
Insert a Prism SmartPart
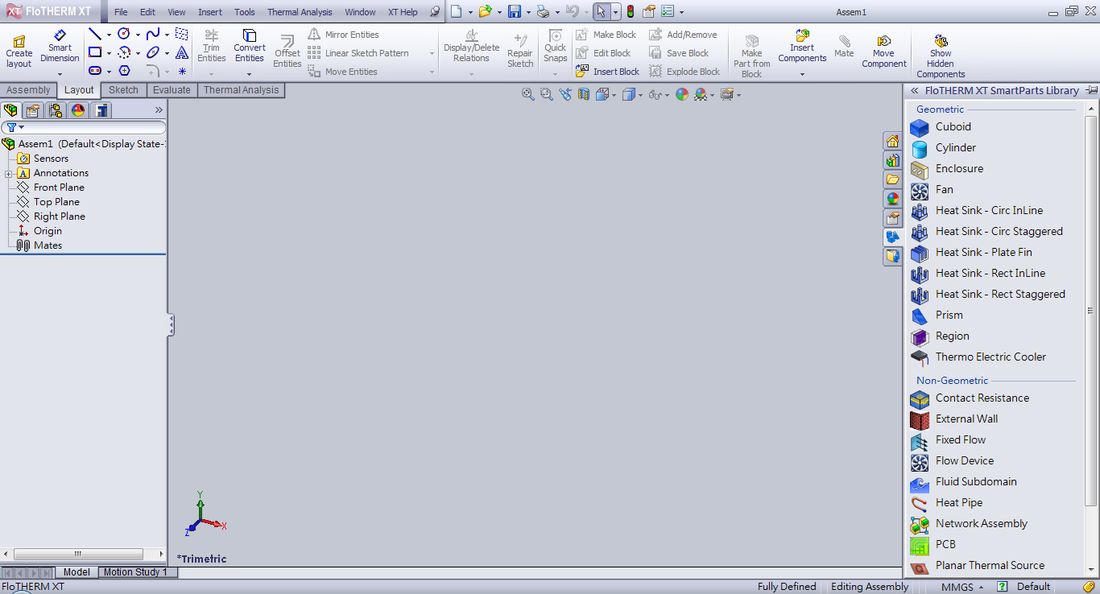click(937, 316)
